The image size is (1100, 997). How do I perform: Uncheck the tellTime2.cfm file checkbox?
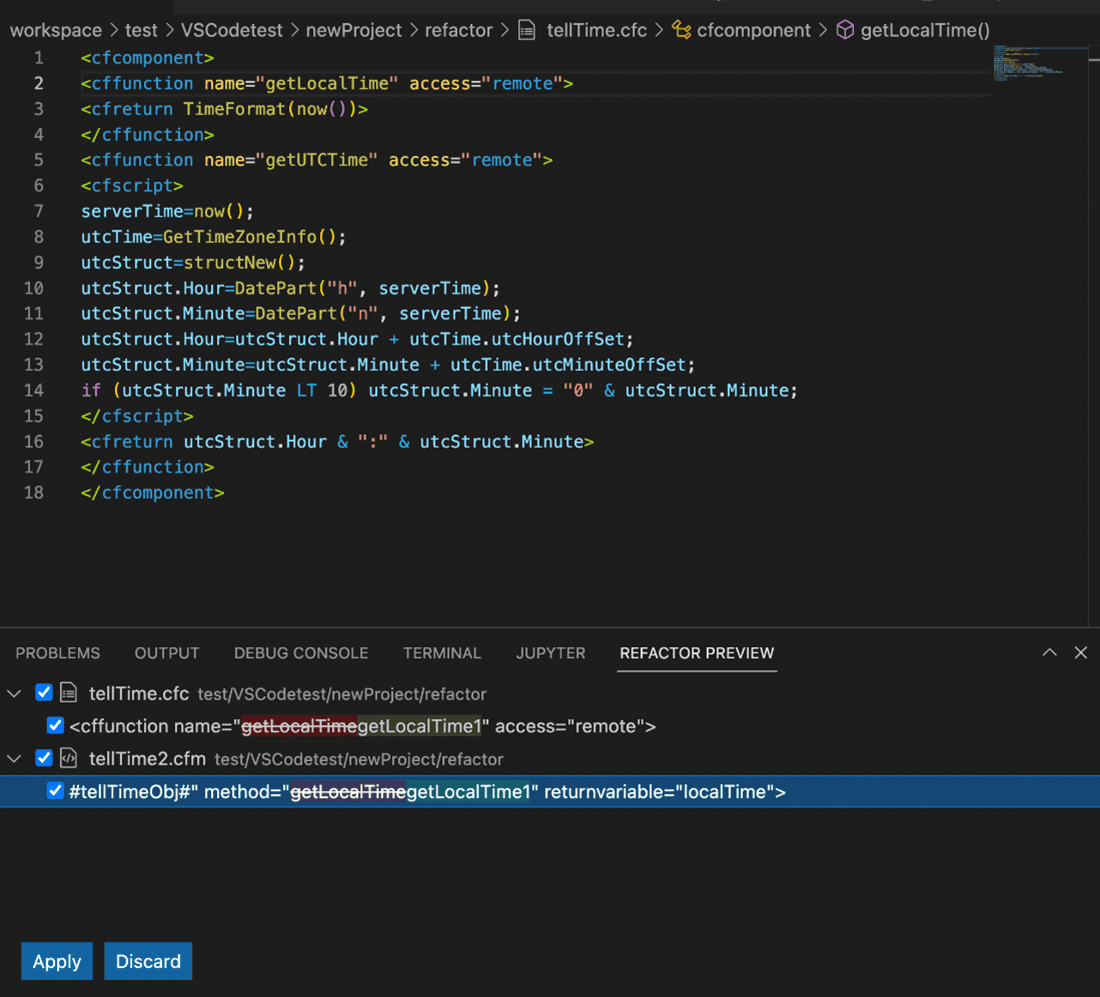click(43, 757)
